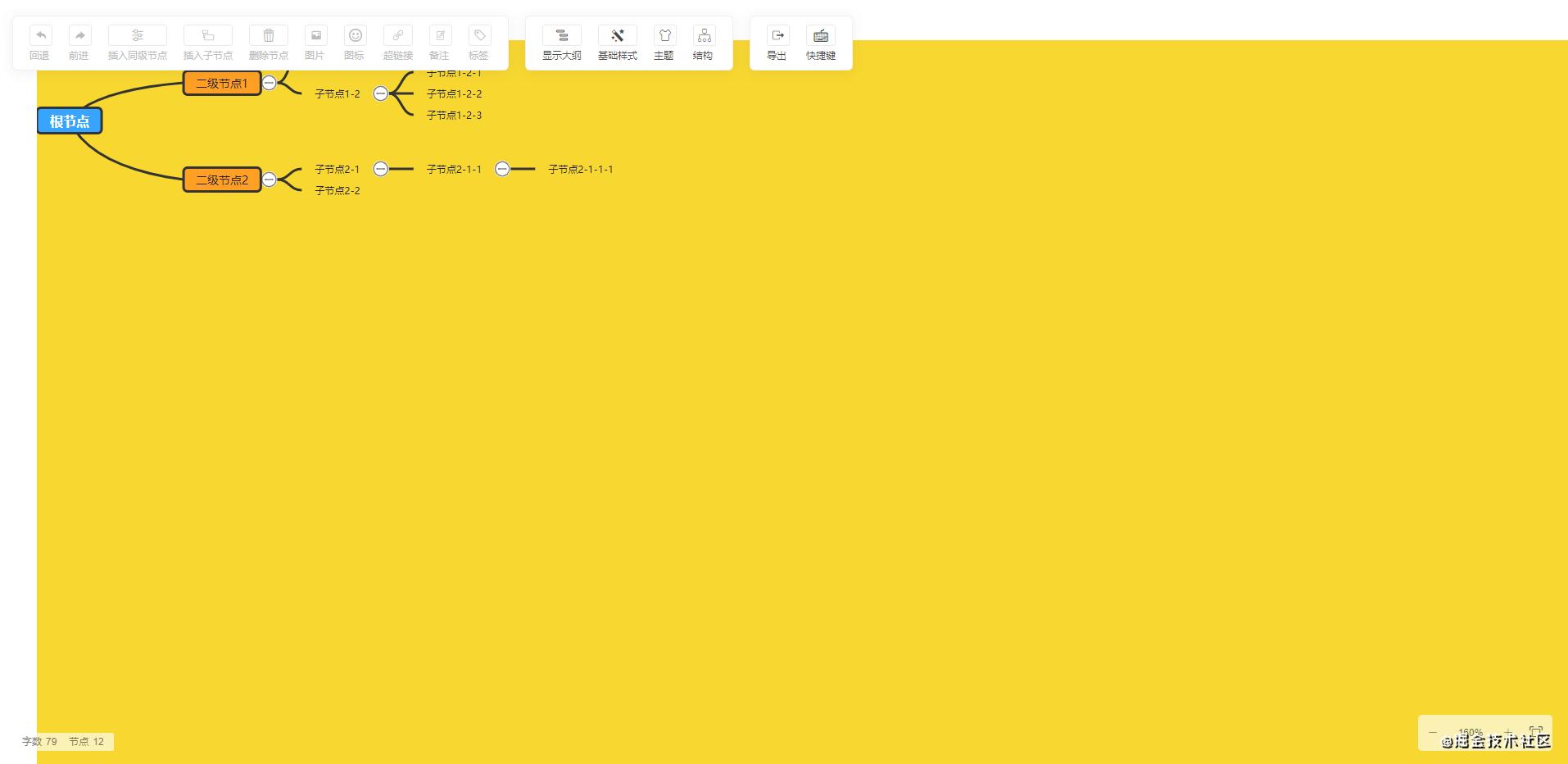
Task: Collapse the 子节点2-1 branch
Action: [380, 169]
